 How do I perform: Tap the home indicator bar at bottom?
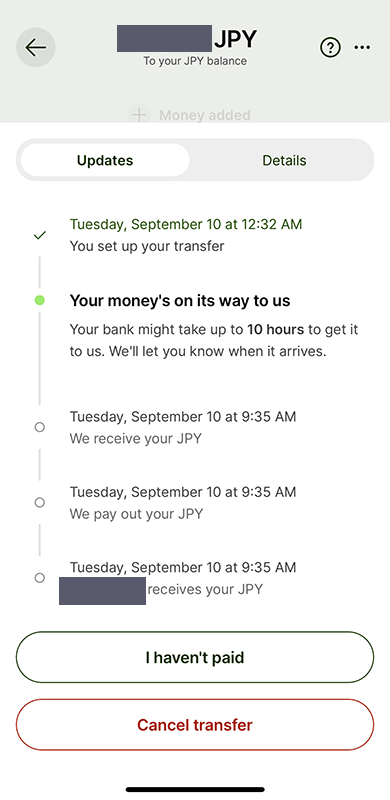(195, 789)
